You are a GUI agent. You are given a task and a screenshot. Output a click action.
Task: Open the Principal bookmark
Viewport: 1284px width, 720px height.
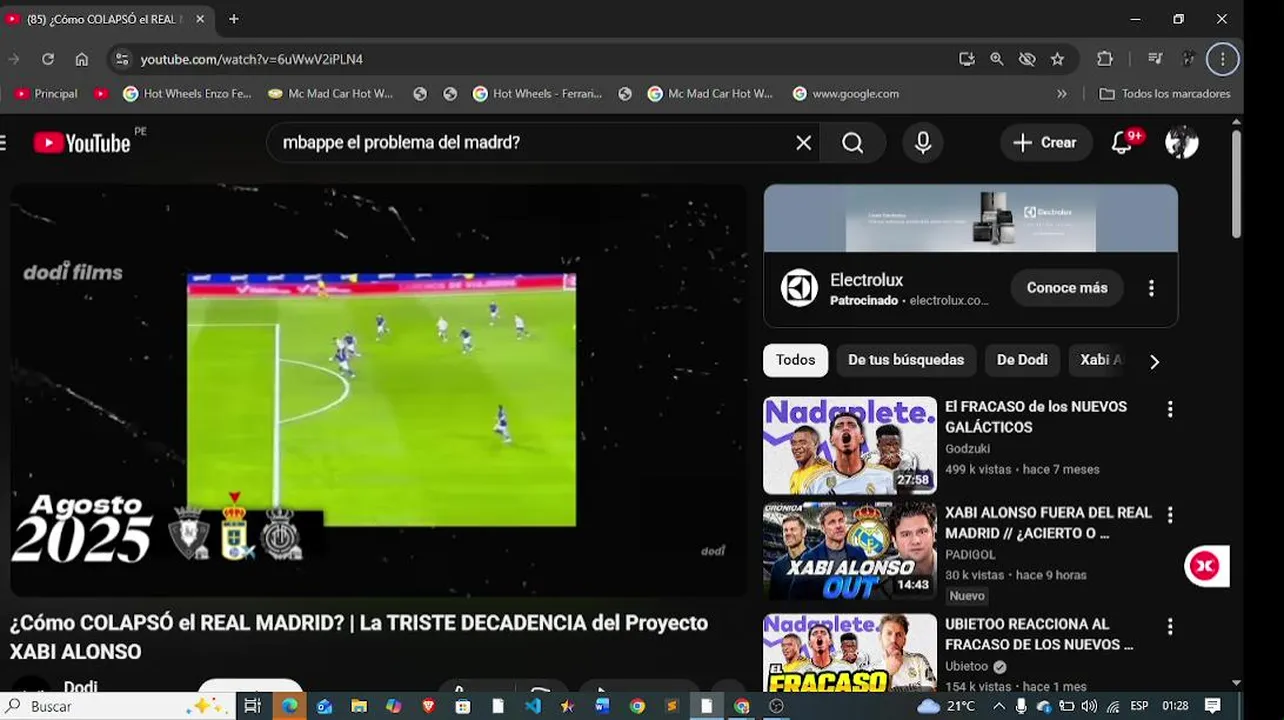pyautogui.click(x=46, y=94)
